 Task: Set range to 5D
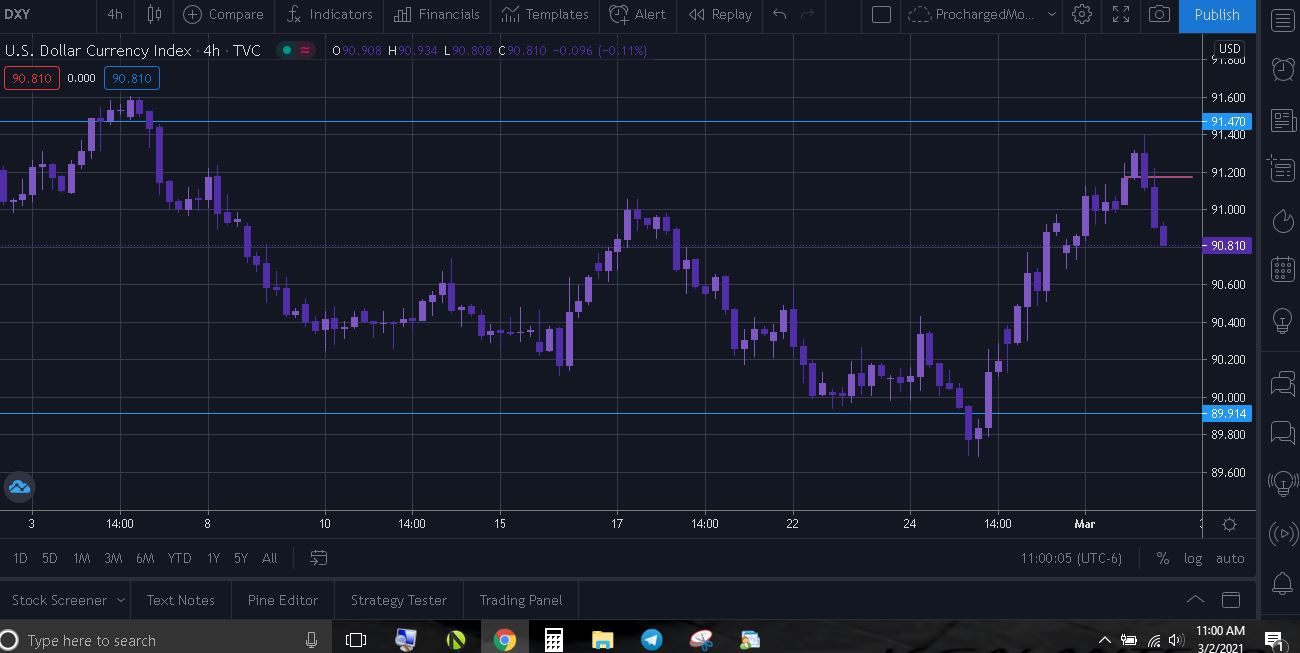[x=50, y=558]
